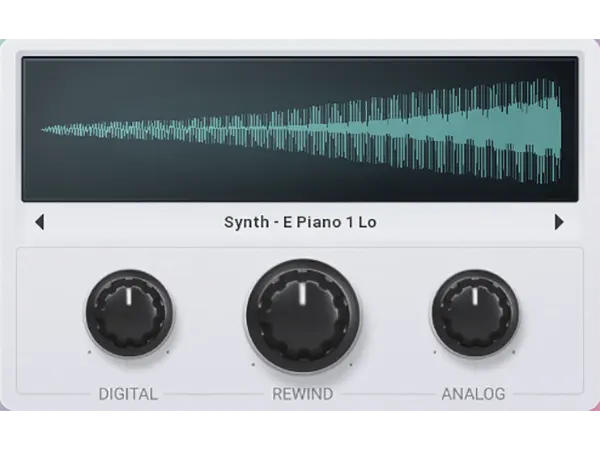The image size is (600, 450).
Task: Click the ANALOG label text
Action: click(473, 394)
